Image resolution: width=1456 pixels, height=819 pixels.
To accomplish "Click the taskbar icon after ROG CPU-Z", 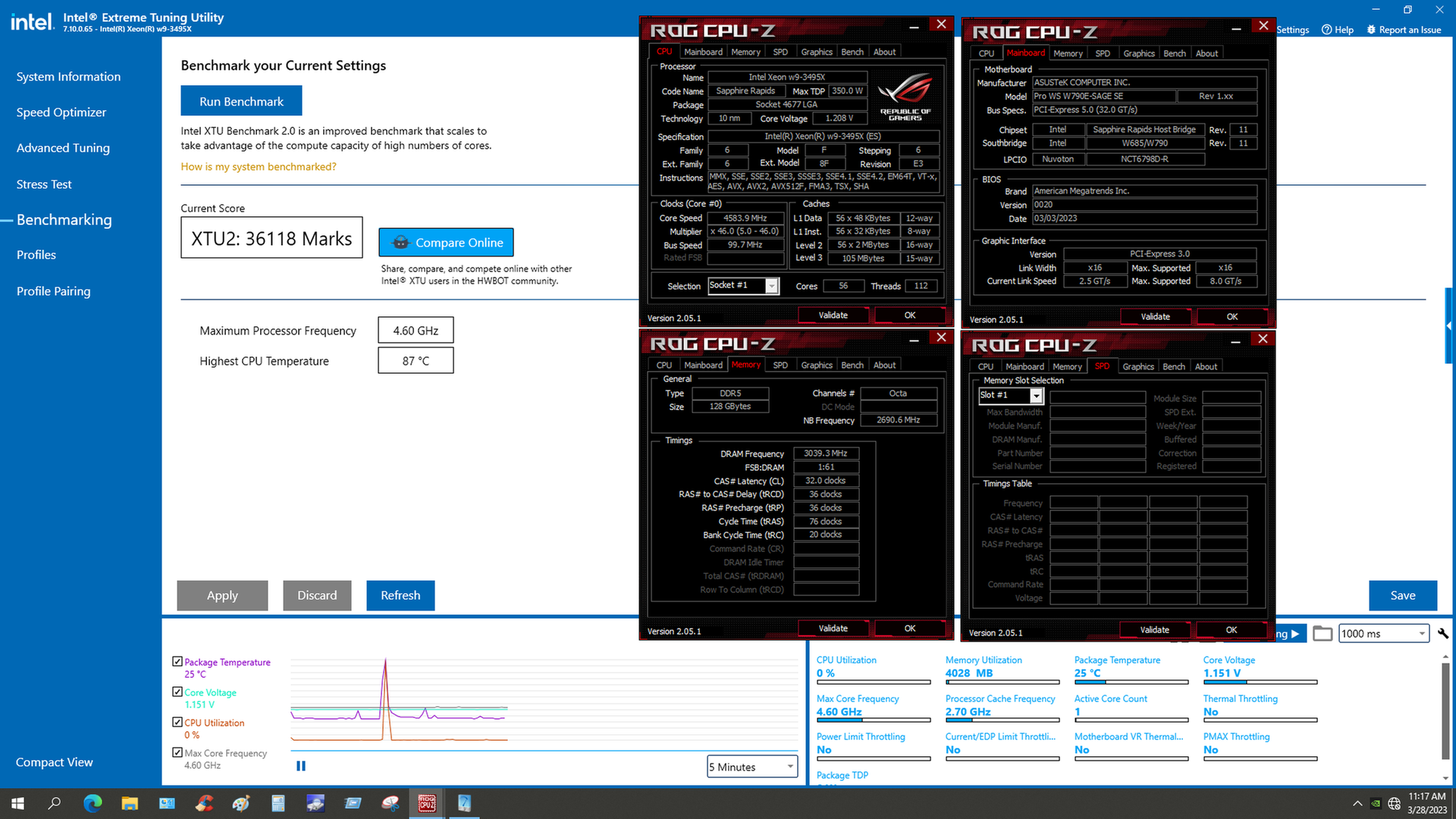I will click(x=464, y=803).
